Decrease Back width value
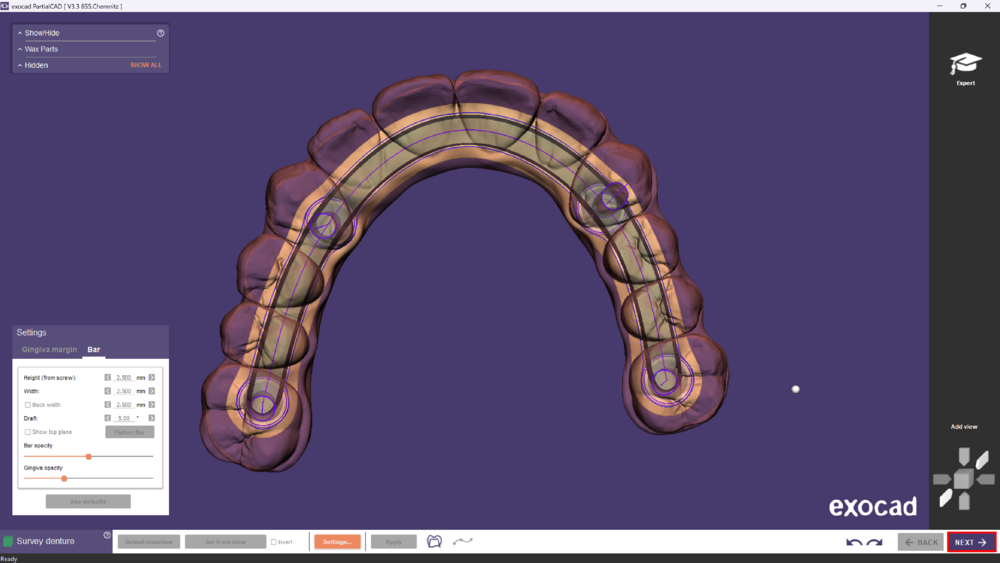Screen dimensions: 1000x563 pos(108,404)
